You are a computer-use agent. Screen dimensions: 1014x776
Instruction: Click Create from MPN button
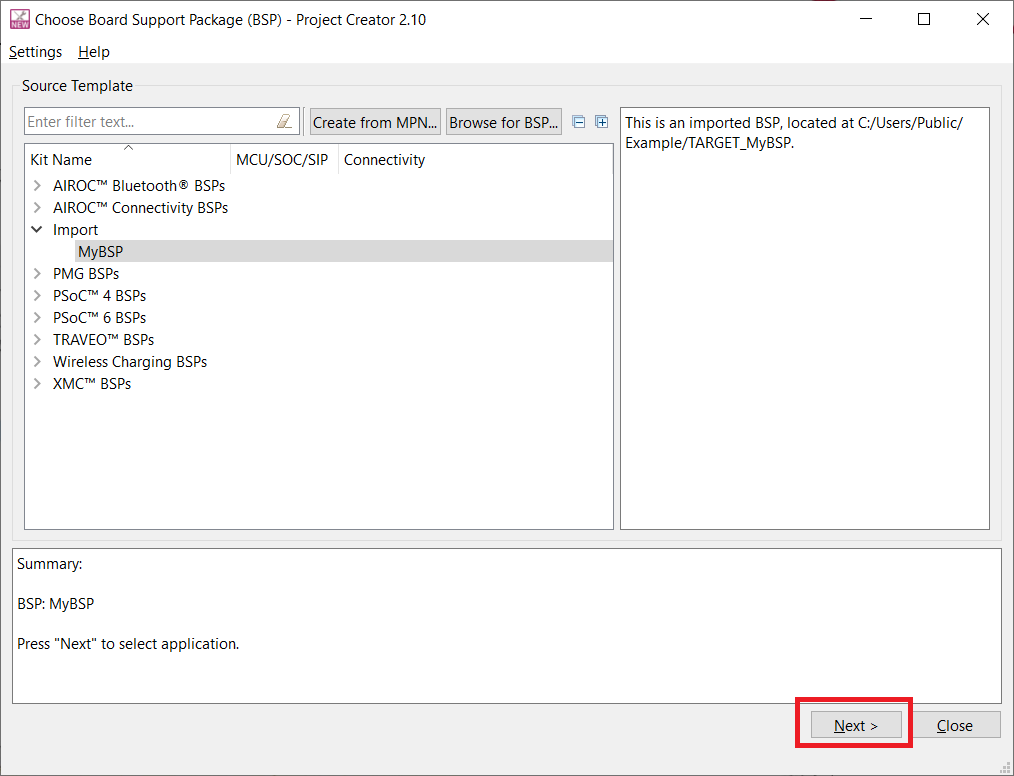coord(375,122)
